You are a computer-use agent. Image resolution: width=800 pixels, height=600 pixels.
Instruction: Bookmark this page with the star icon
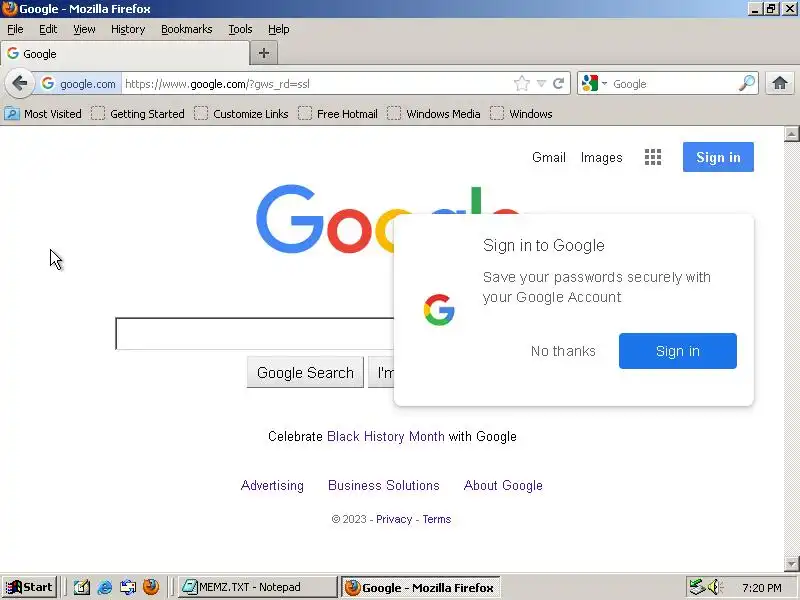pos(521,83)
